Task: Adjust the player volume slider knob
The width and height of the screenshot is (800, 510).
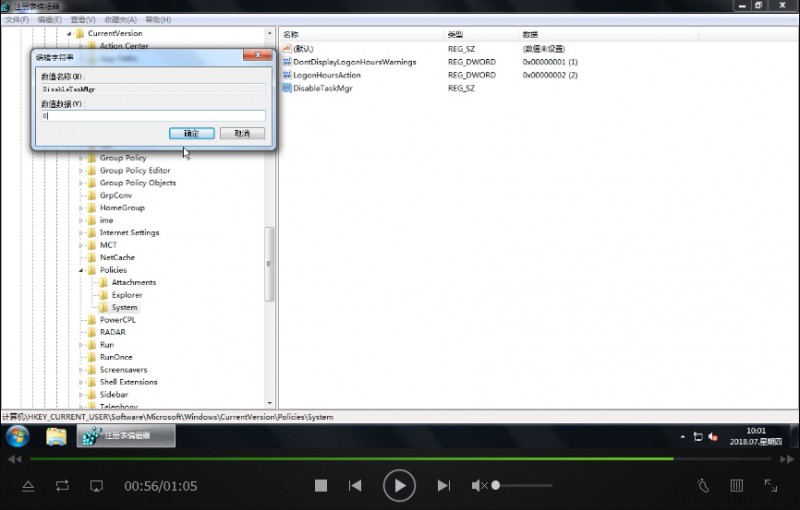Action: (x=495, y=486)
